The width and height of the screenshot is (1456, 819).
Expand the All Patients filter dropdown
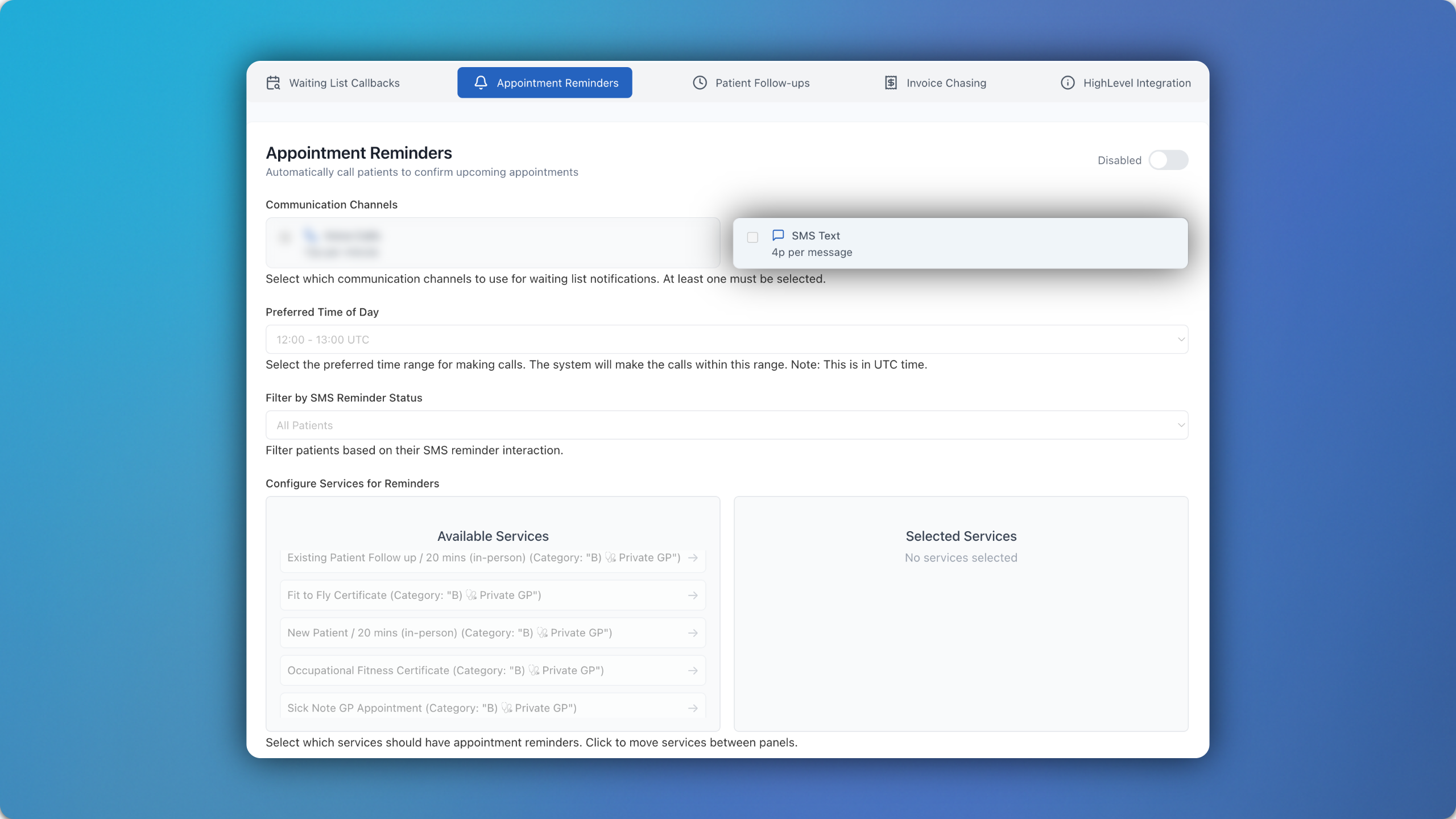[726, 425]
